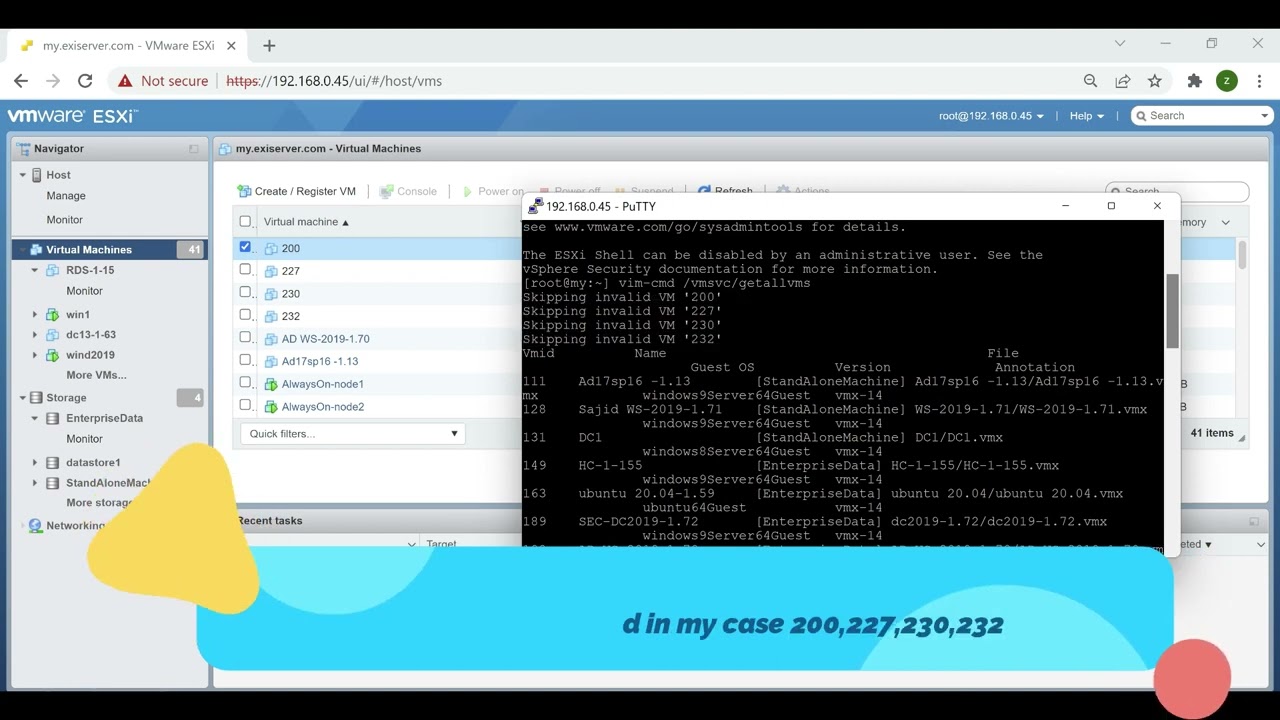Open the browser zoom magnifier icon

pyautogui.click(x=1091, y=81)
